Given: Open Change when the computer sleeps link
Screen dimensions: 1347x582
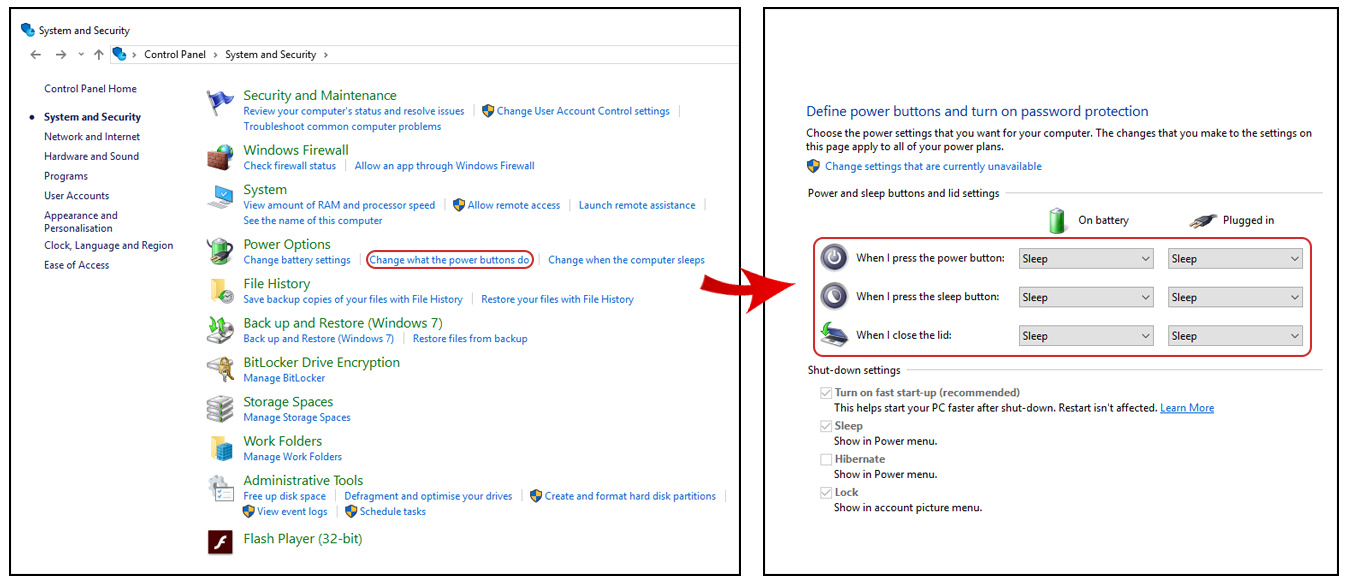Looking at the screenshot, I should (x=626, y=260).
